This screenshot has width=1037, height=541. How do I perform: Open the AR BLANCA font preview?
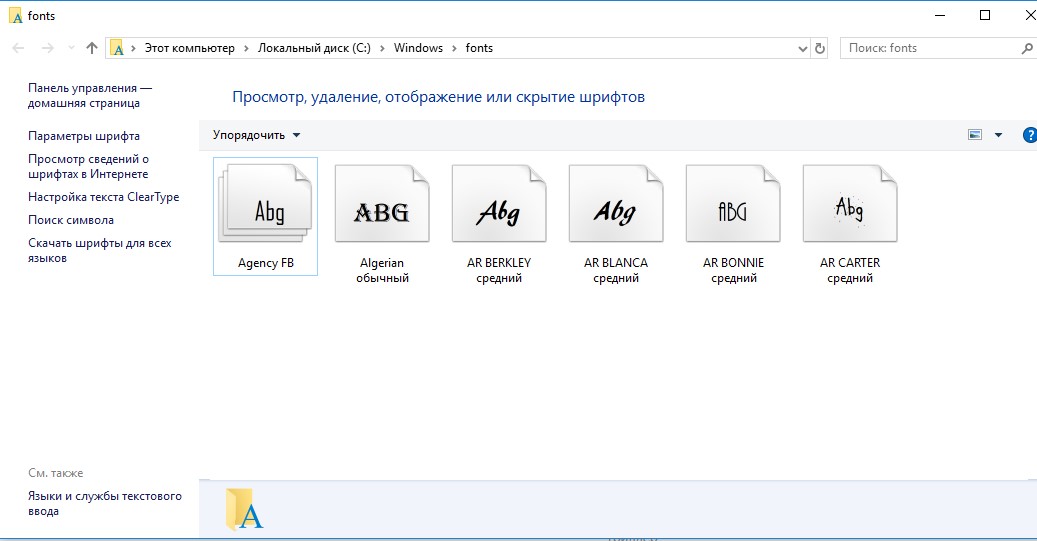pos(616,205)
